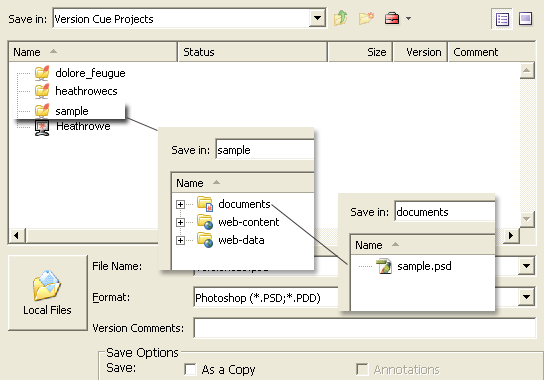Create a new folder with toolbar icon
Viewport: 544px width, 380px height.
(366, 18)
